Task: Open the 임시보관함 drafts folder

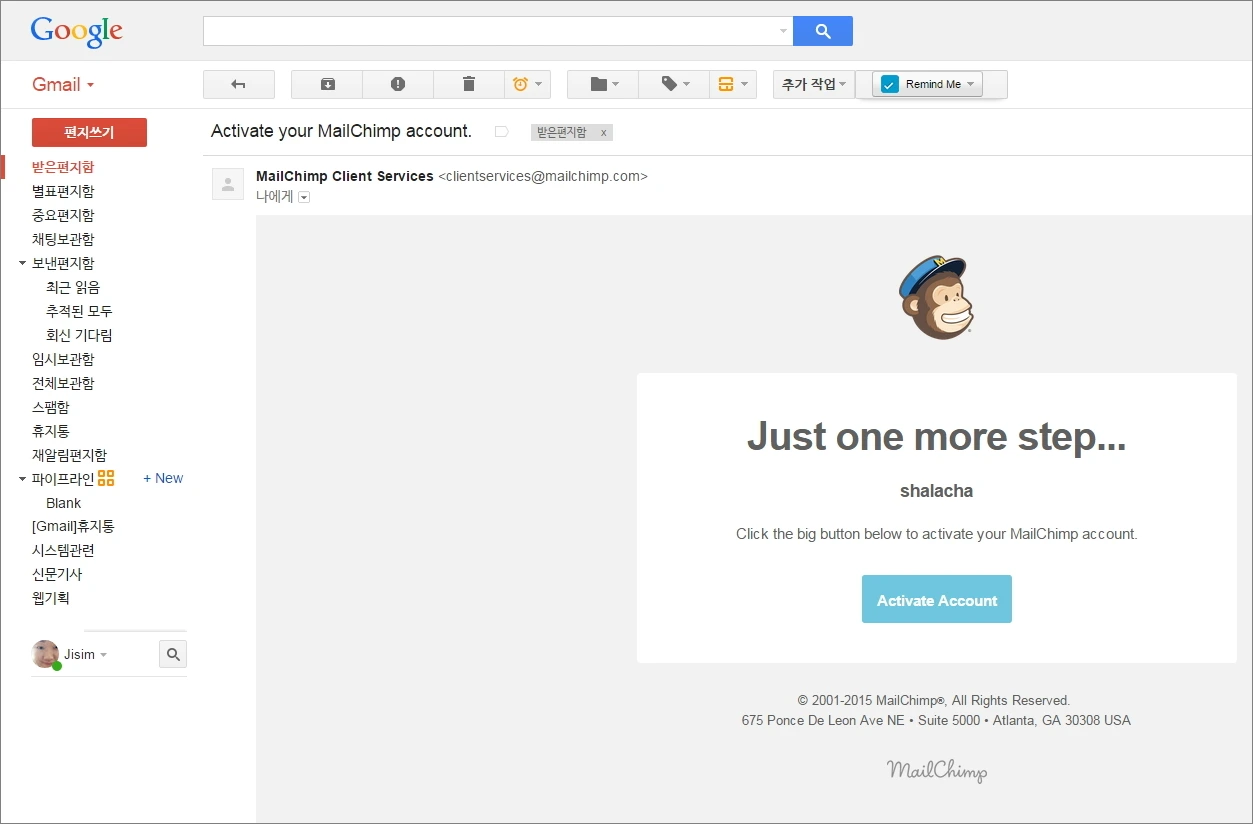Action: click(x=63, y=359)
